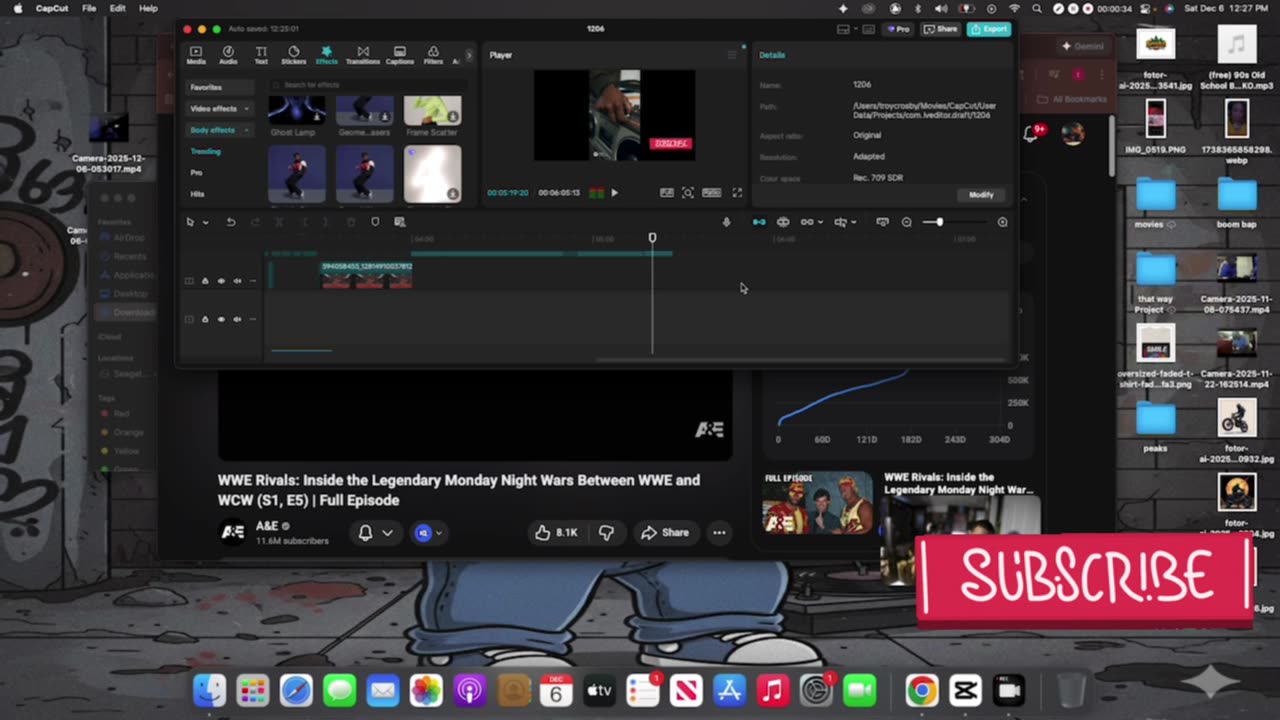The height and width of the screenshot is (720, 1280).
Task: Open the Transitions panel
Action: tap(363, 55)
